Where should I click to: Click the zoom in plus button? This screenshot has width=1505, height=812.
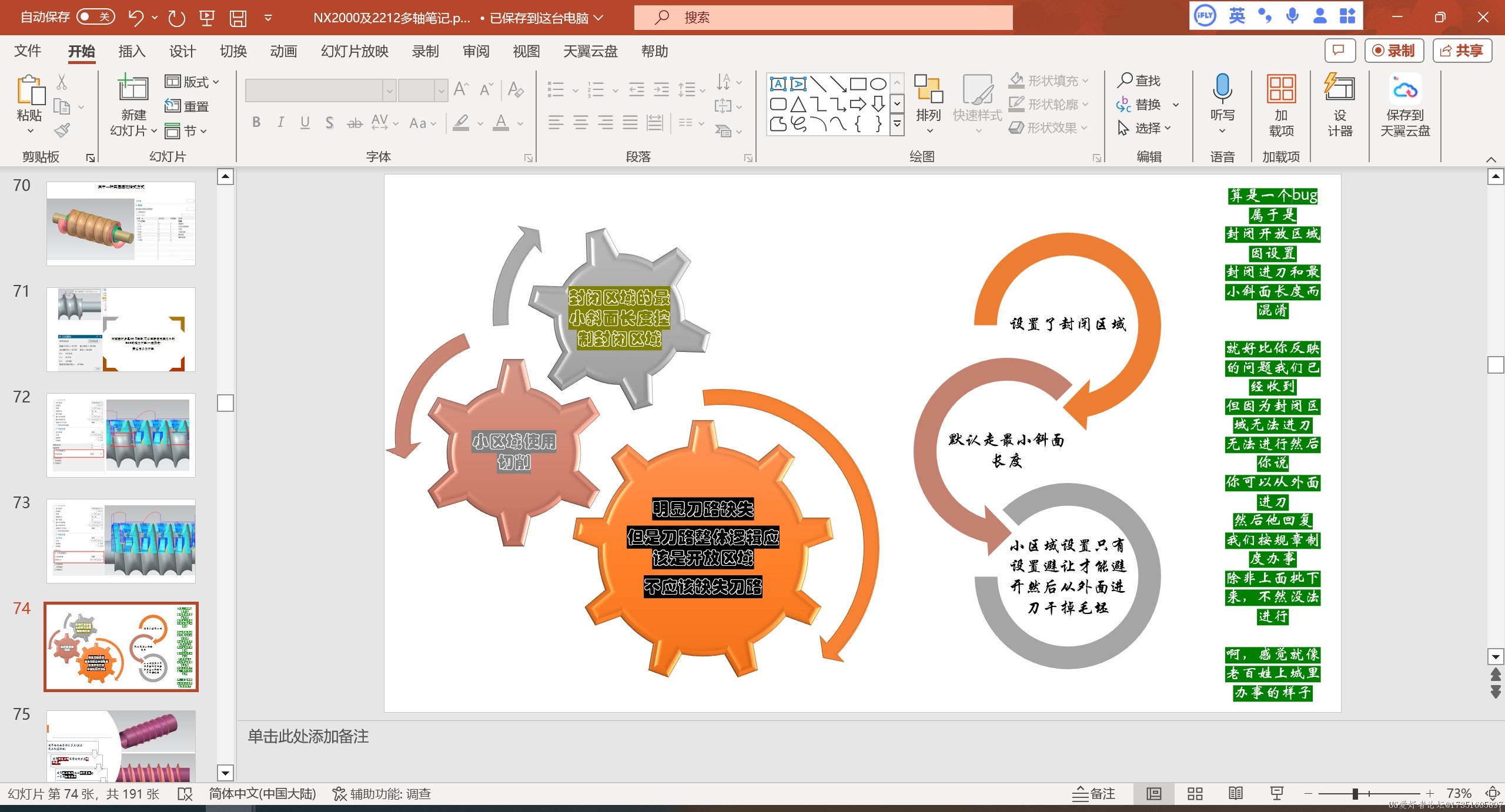coord(1430,794)
